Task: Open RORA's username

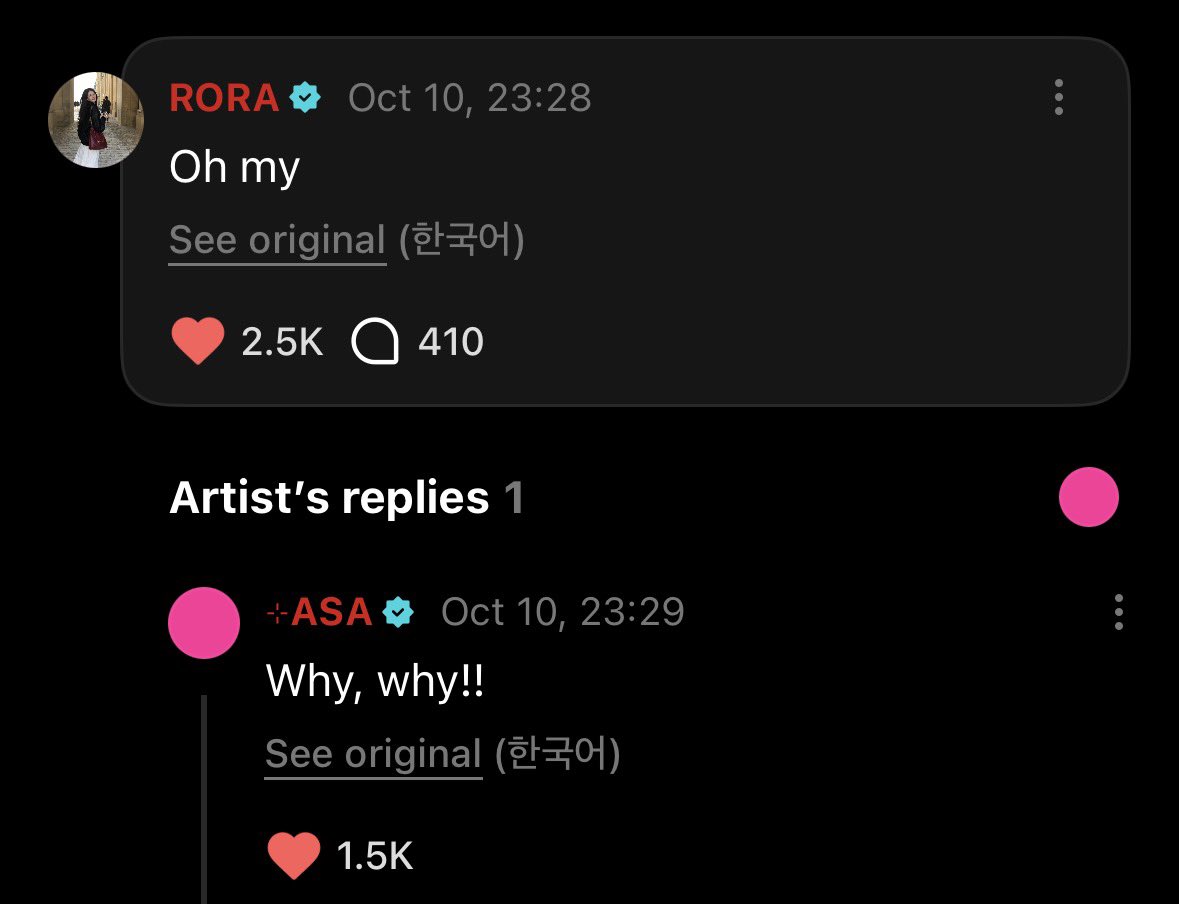Action: pos(224,98)
